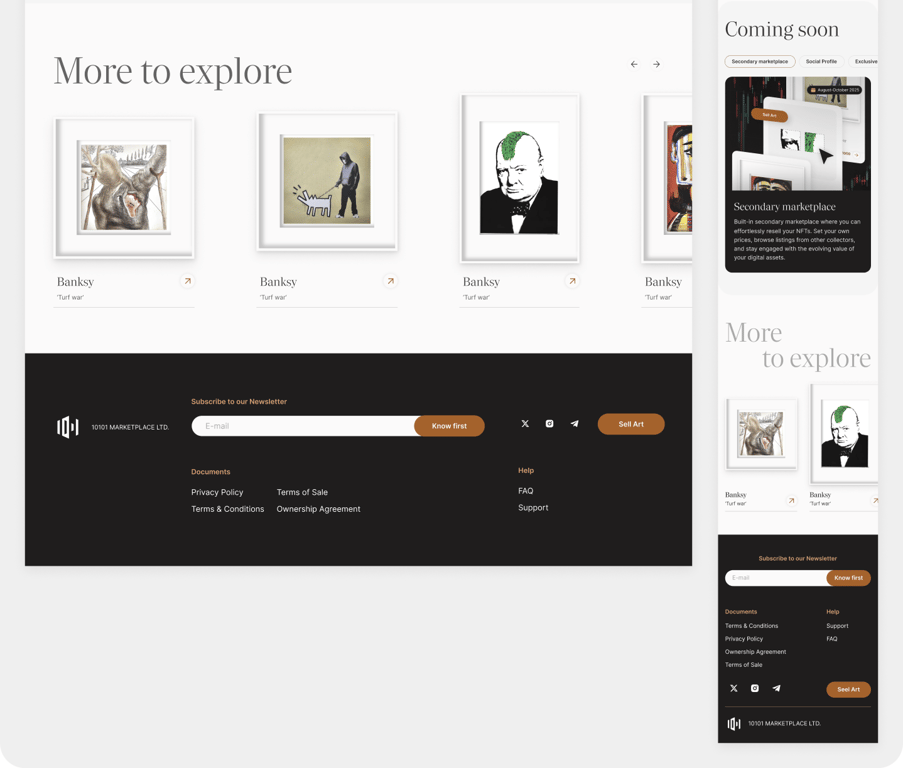This screenshot has width=903, height=768.
Task: Click the Secondary marketplace preview image
Action: (798, 134)
